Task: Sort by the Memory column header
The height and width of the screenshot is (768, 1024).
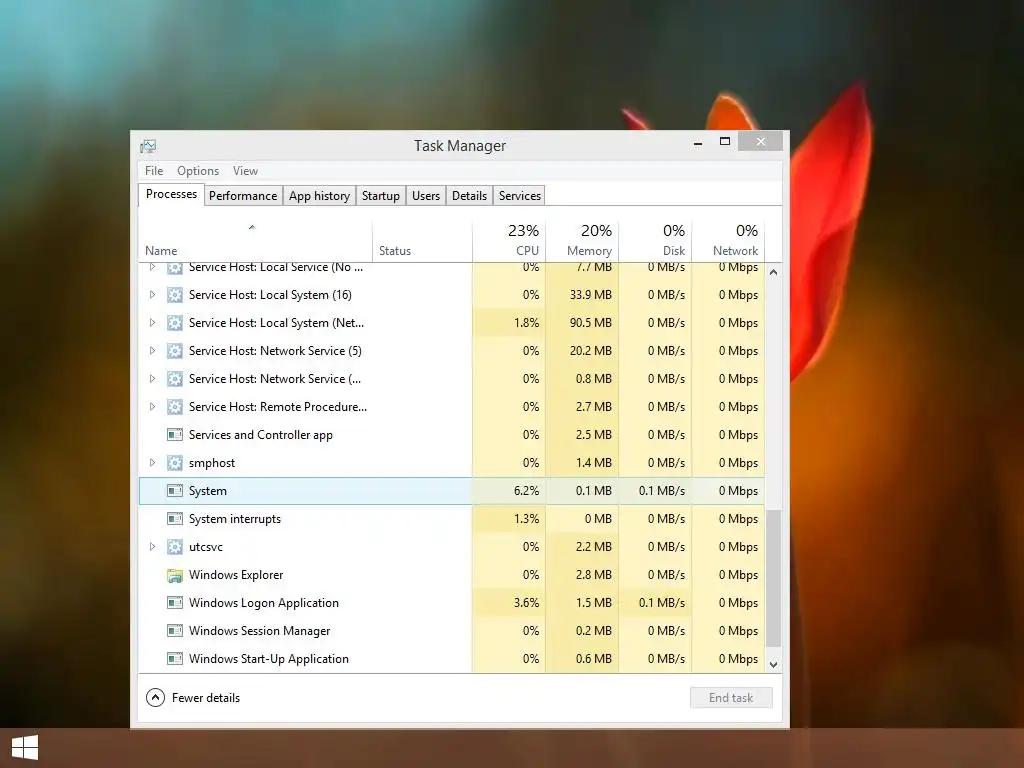Action: pyautogui.click(x=582, y=242)
